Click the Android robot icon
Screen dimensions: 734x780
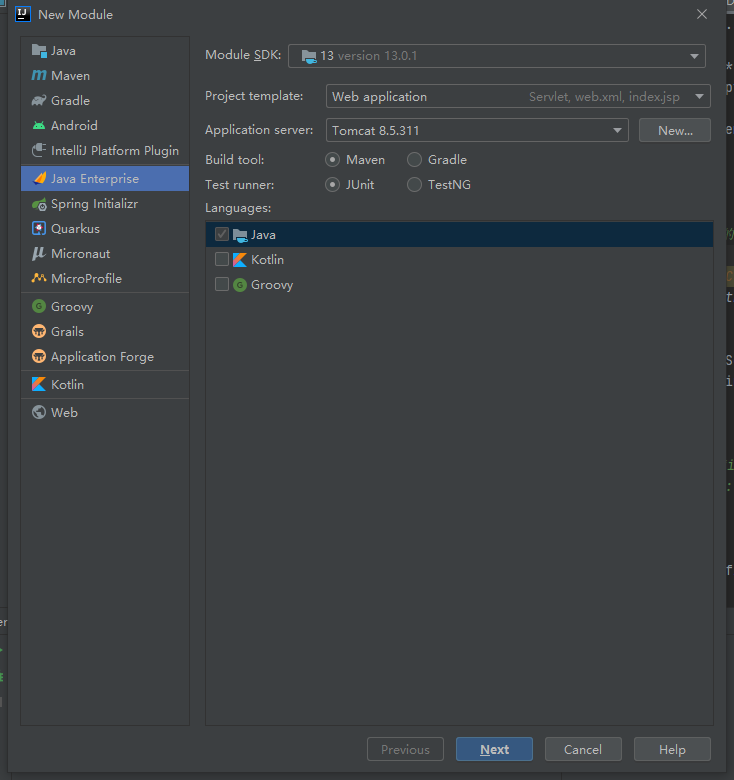(x=39, y=125)
